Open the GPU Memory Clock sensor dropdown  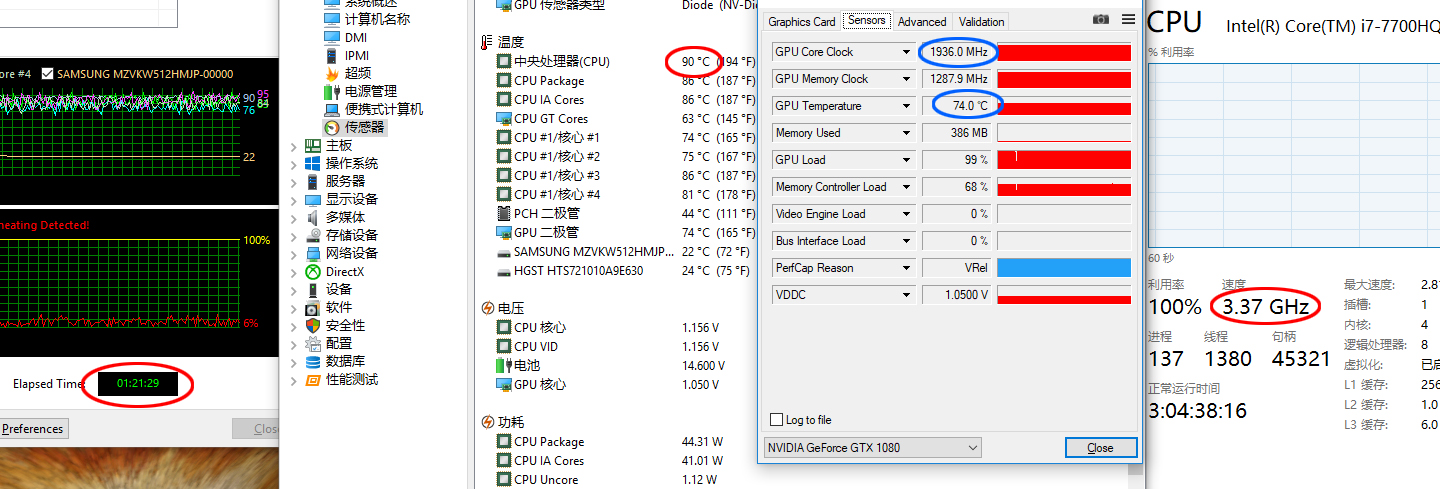click(x=907, y=79)
